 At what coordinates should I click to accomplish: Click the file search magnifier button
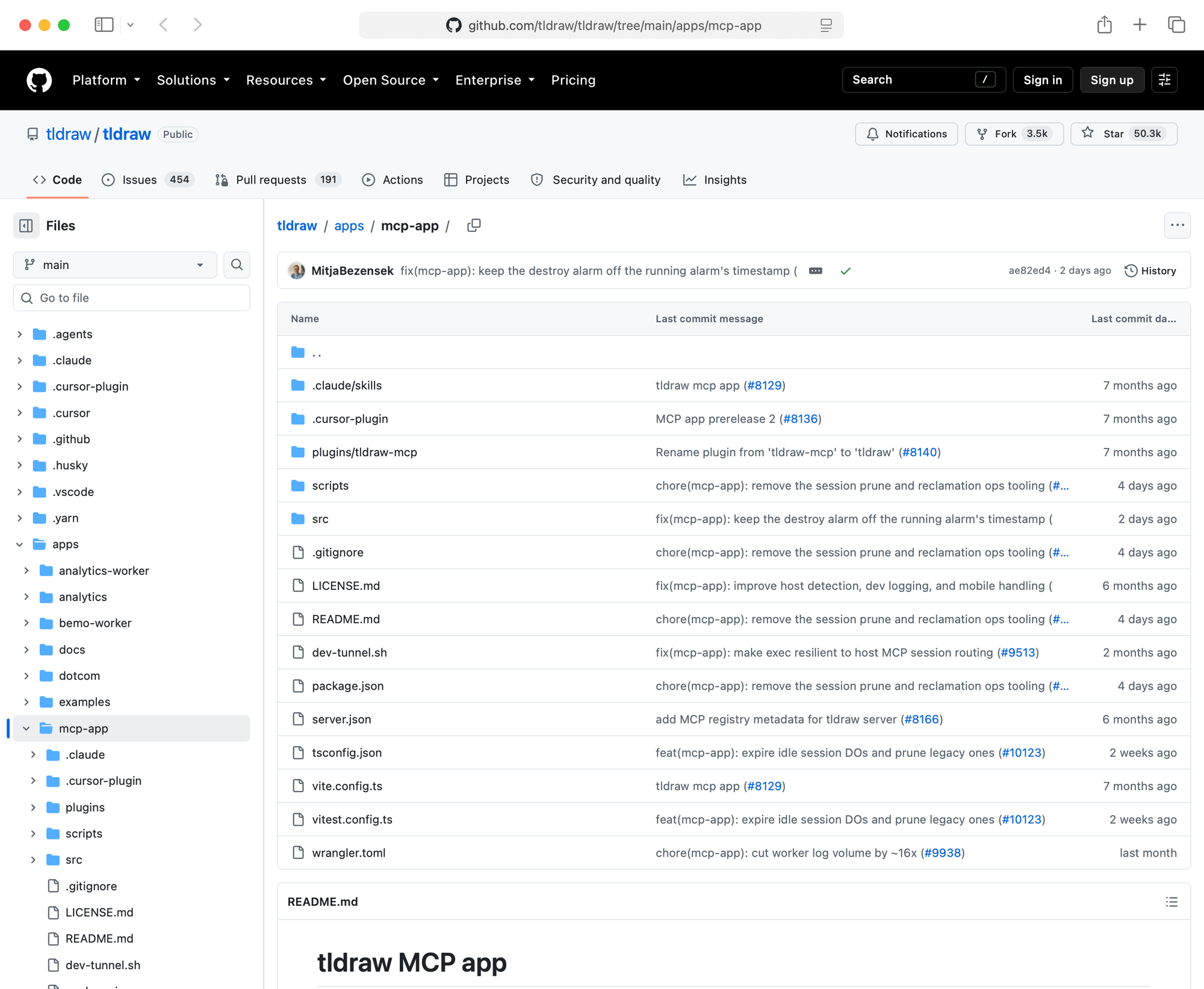[x=237, y=265]
